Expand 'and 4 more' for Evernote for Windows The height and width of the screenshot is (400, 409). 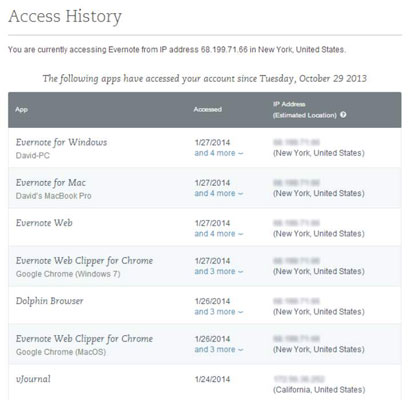coord(219,153)
